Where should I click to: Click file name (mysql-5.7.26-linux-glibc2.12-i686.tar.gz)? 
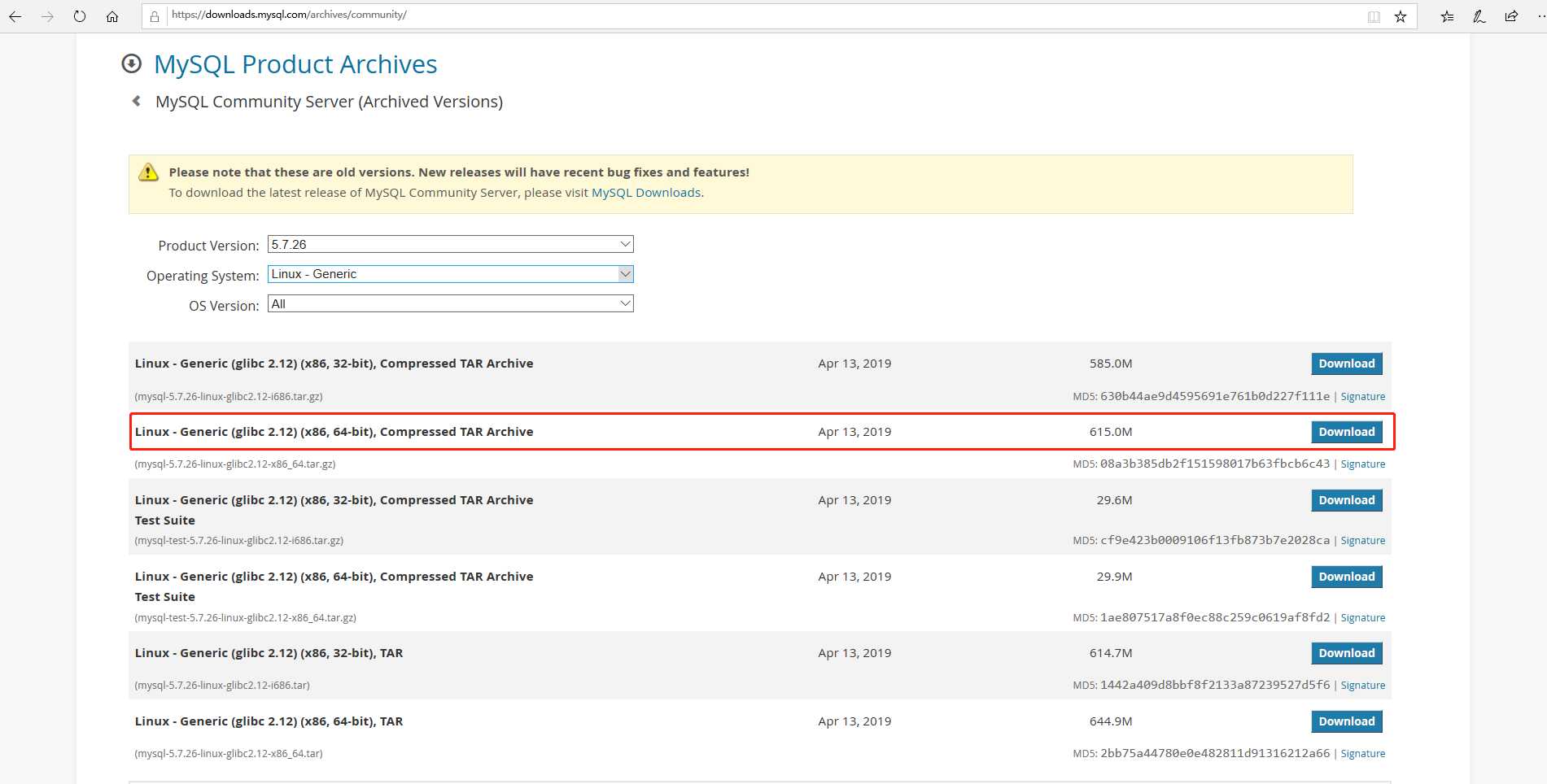coord(229,397)
